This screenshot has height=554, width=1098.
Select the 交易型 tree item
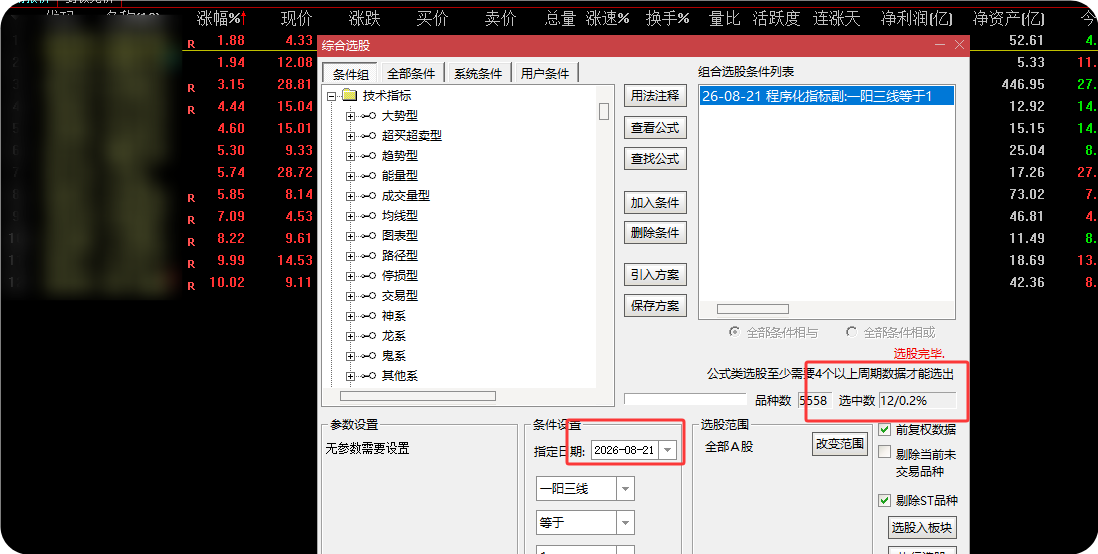point(400,296)
